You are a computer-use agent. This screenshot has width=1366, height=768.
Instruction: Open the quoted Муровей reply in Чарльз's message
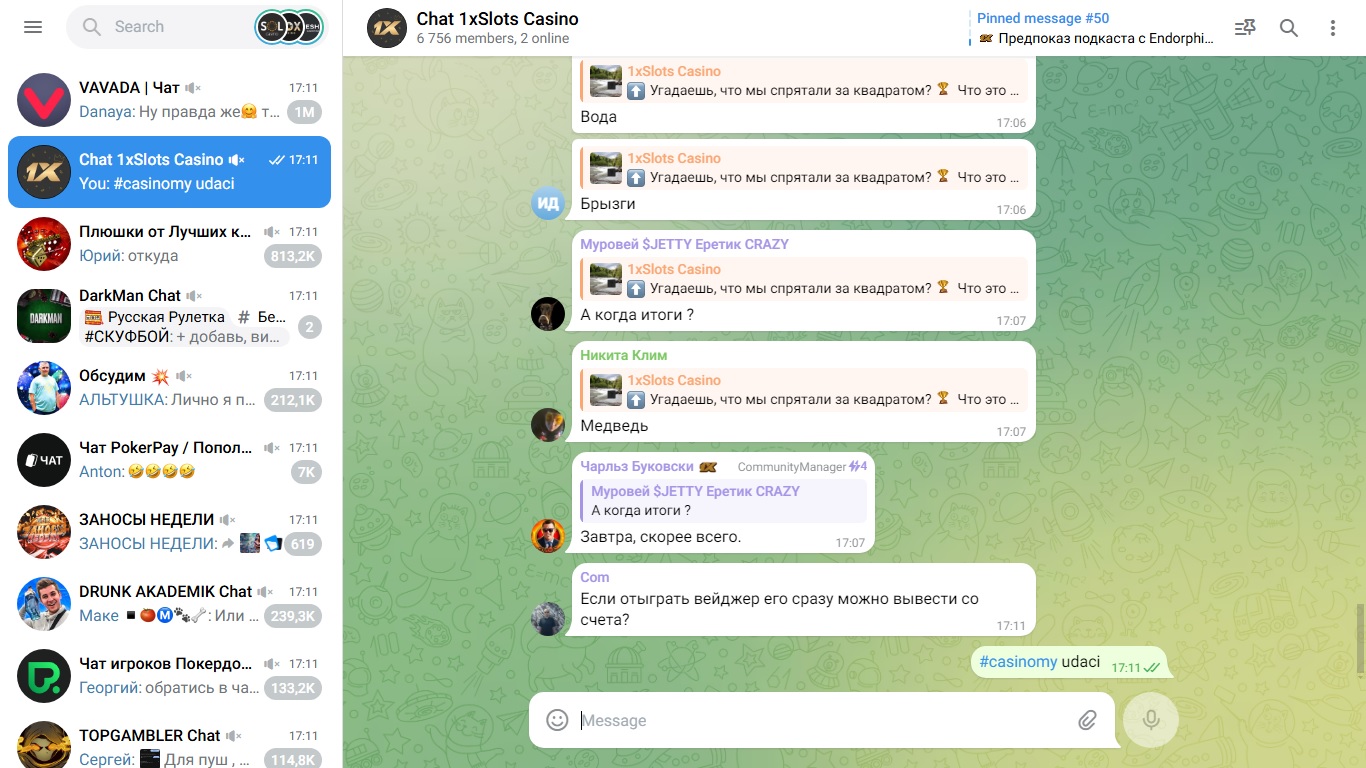tap(724, 501)
